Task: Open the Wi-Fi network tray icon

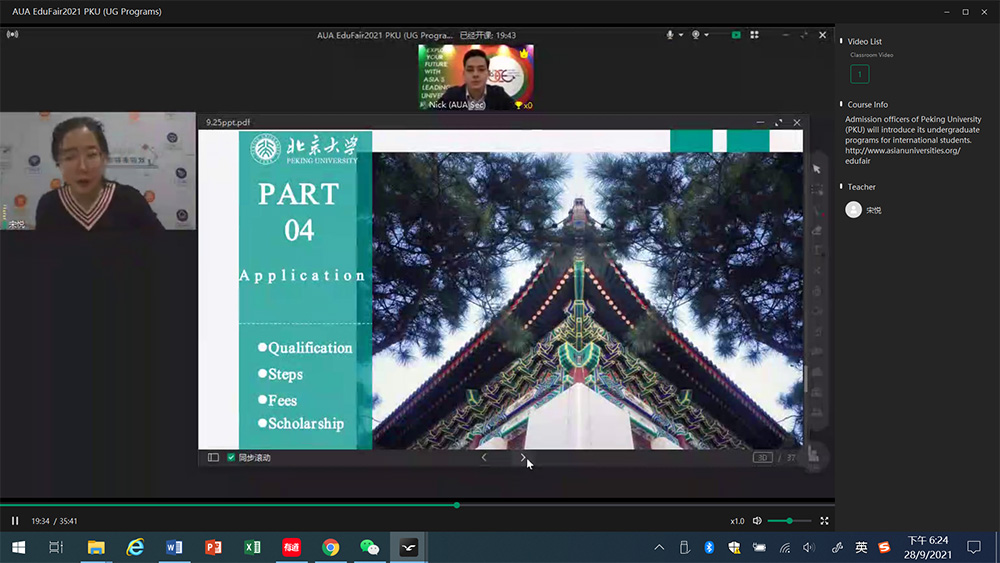Action: coord(784,547)
